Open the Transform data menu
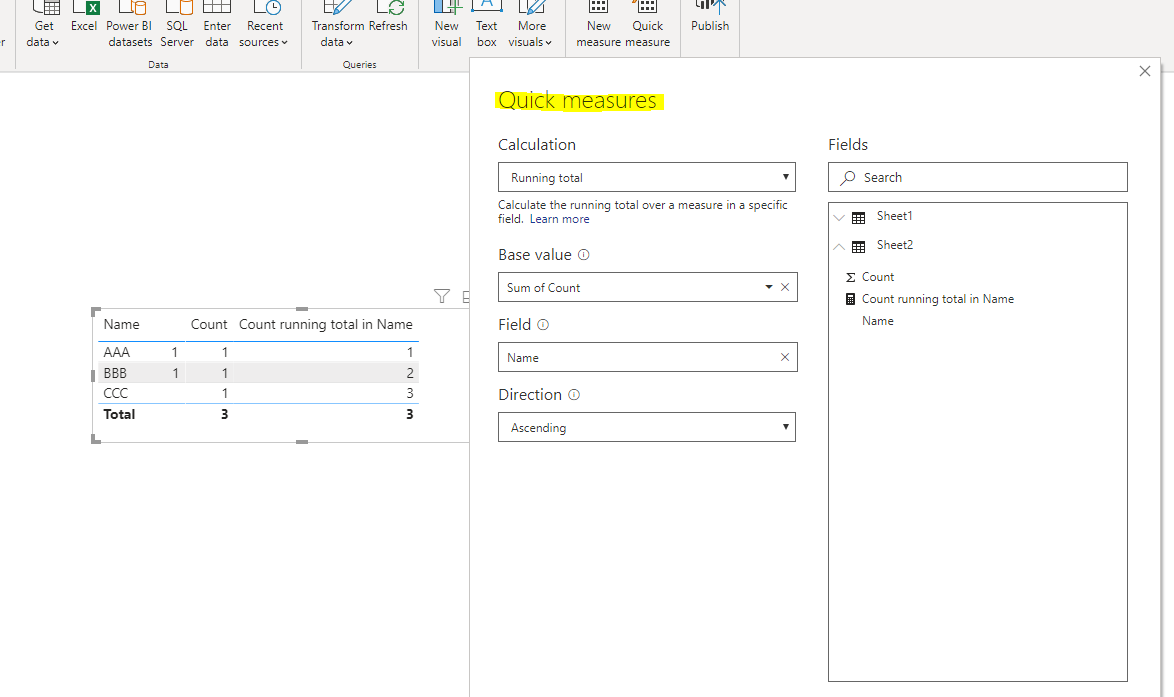This screenshot has height=697, width=1174. 337,25
